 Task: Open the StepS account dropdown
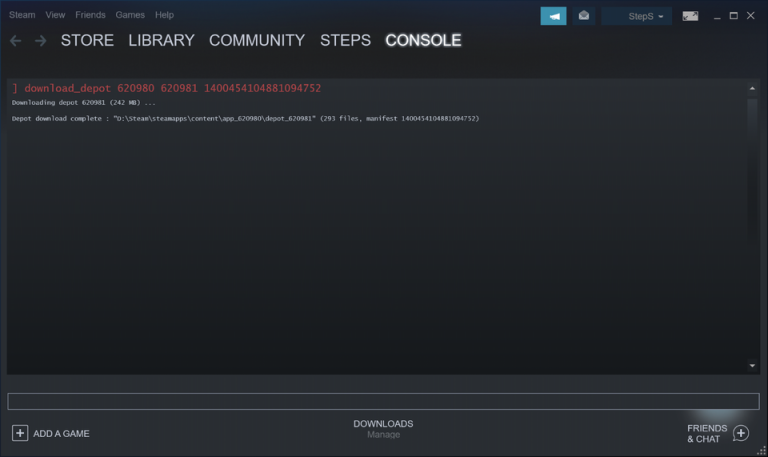(636, 16)
